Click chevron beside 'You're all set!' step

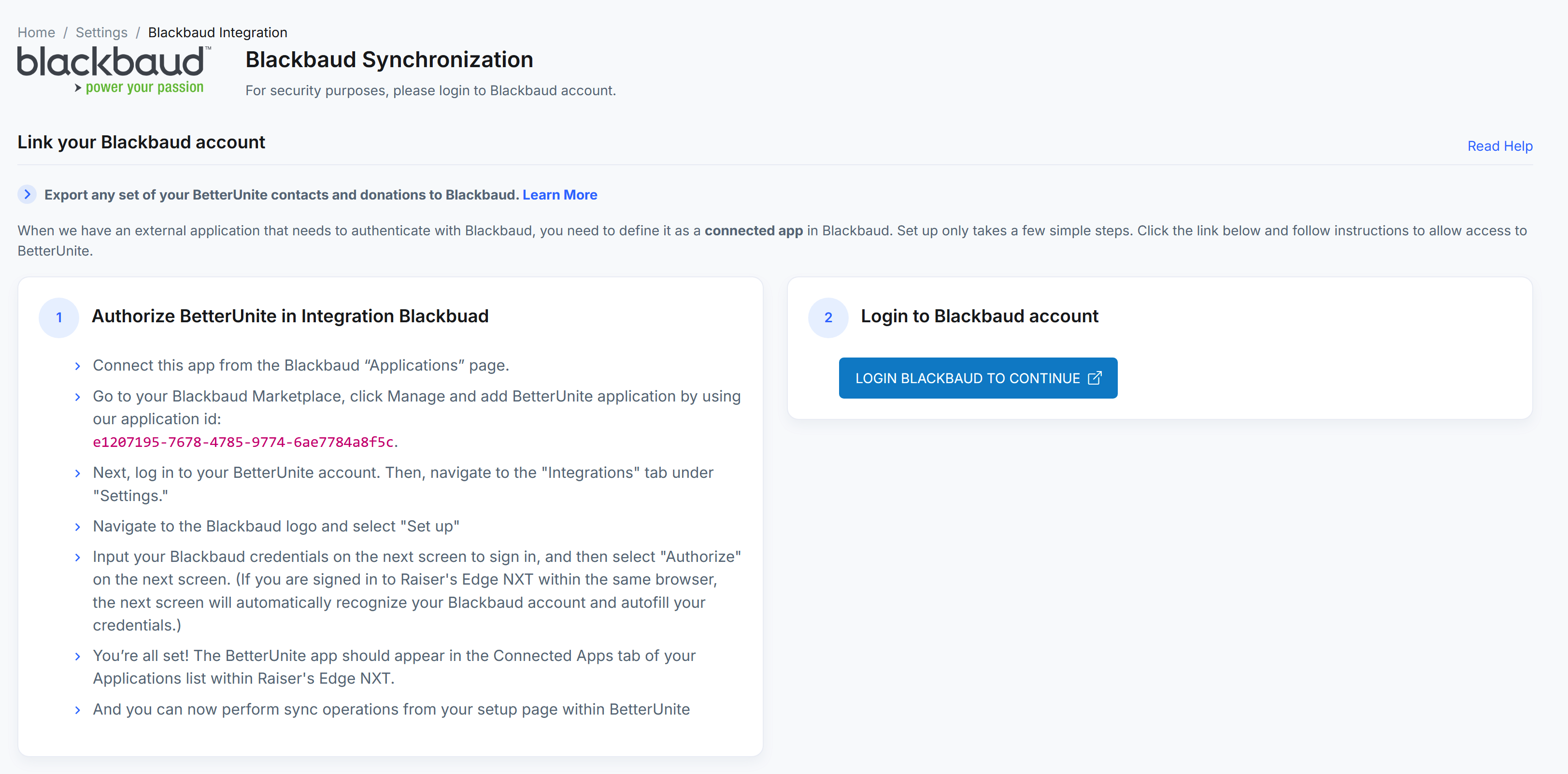pos(77,657)
